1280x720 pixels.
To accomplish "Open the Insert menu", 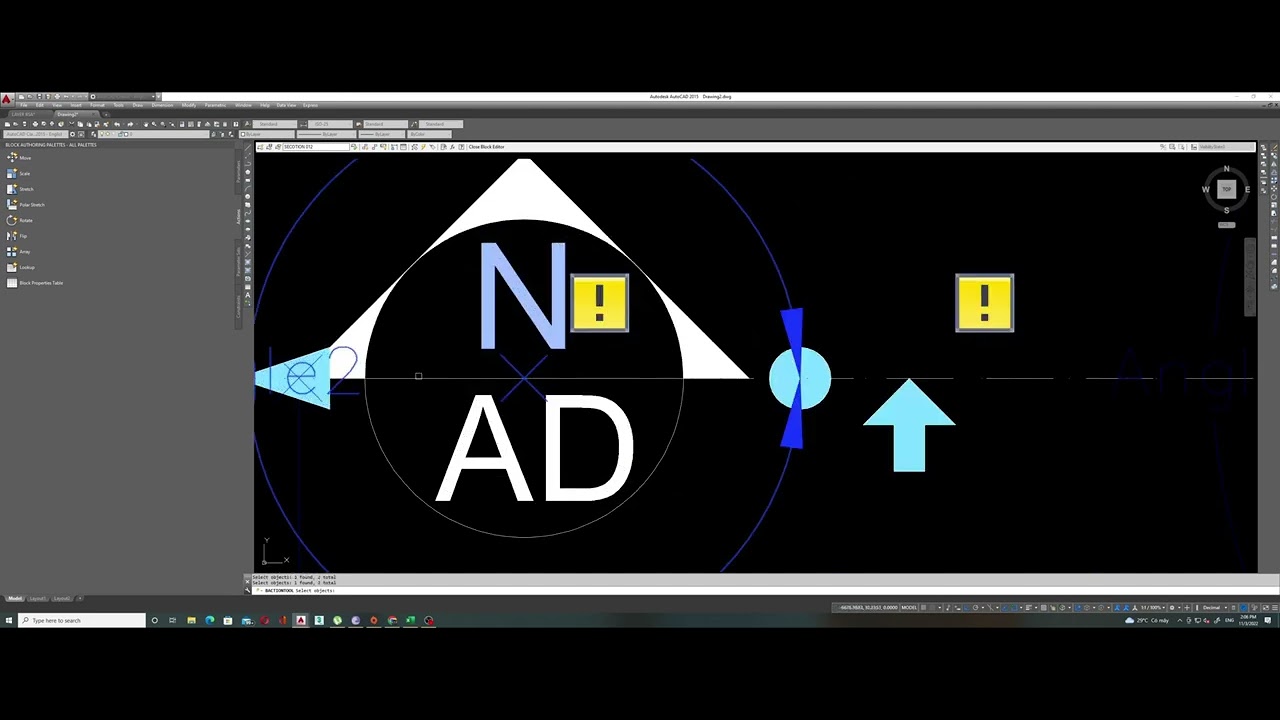I will (76, 105).
